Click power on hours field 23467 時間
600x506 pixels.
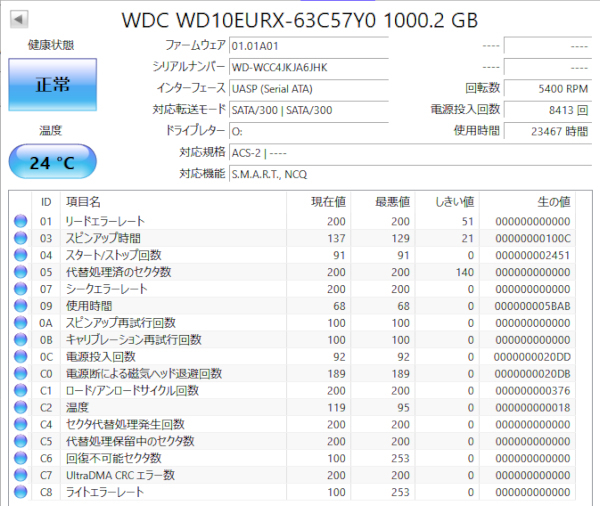548,132
